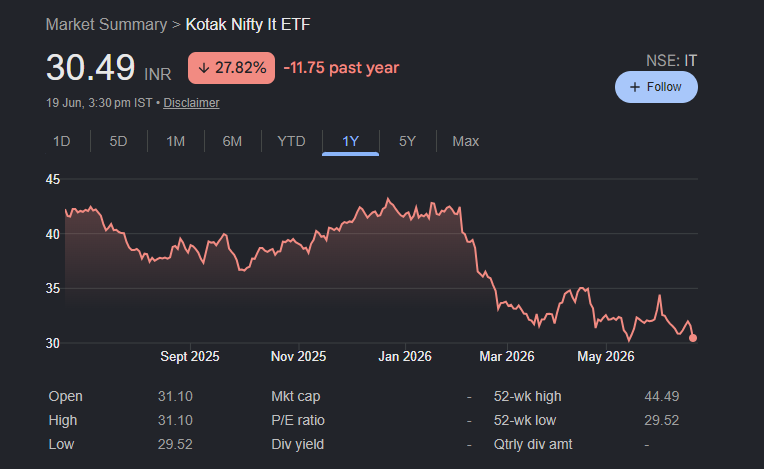Click the plus icon on Follow button
Image resolution: width=764 pixels, height=469 pixels.
pos(634,87)
